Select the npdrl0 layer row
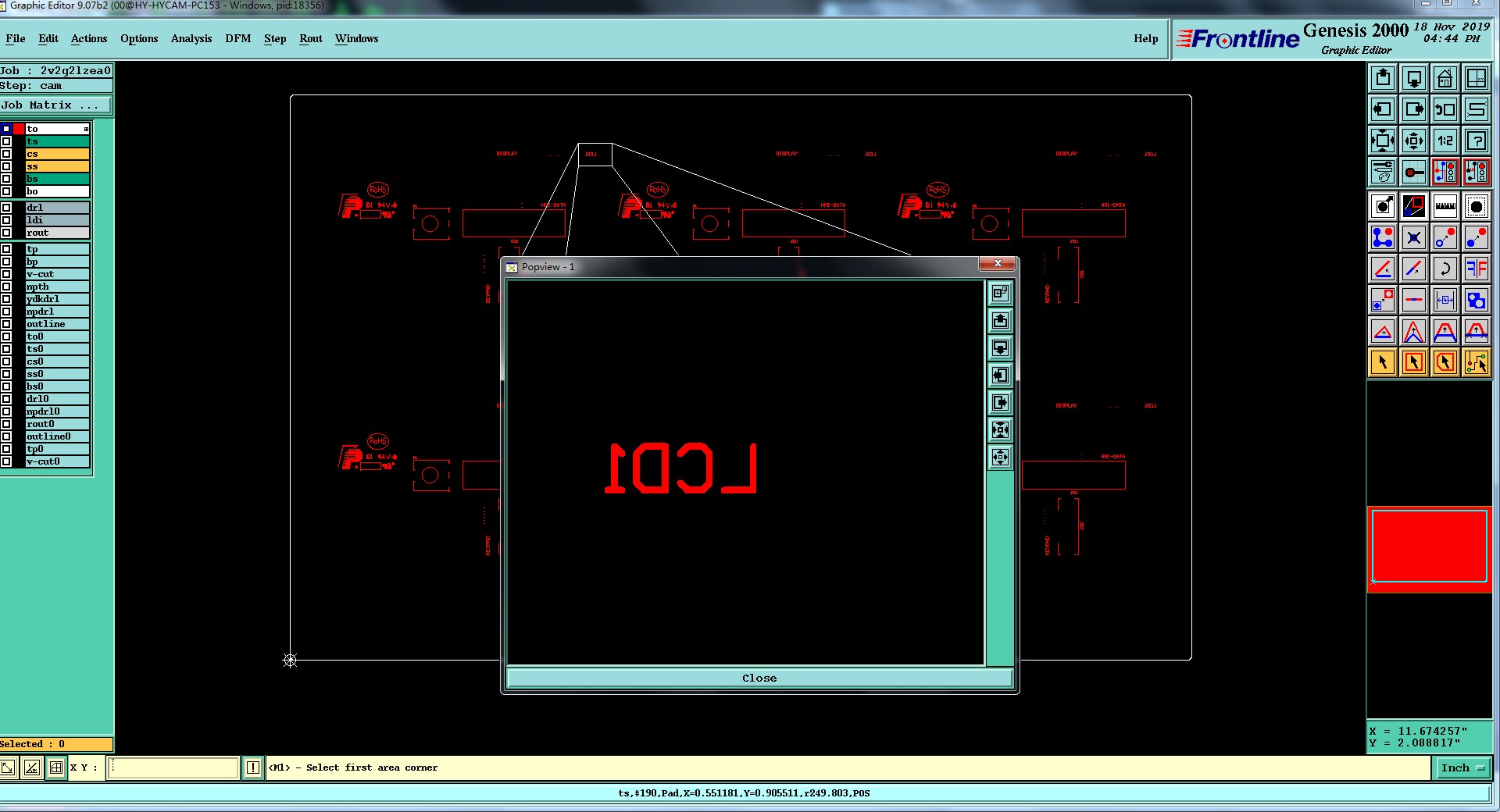 pyautogui.click(x=57, y=411)
